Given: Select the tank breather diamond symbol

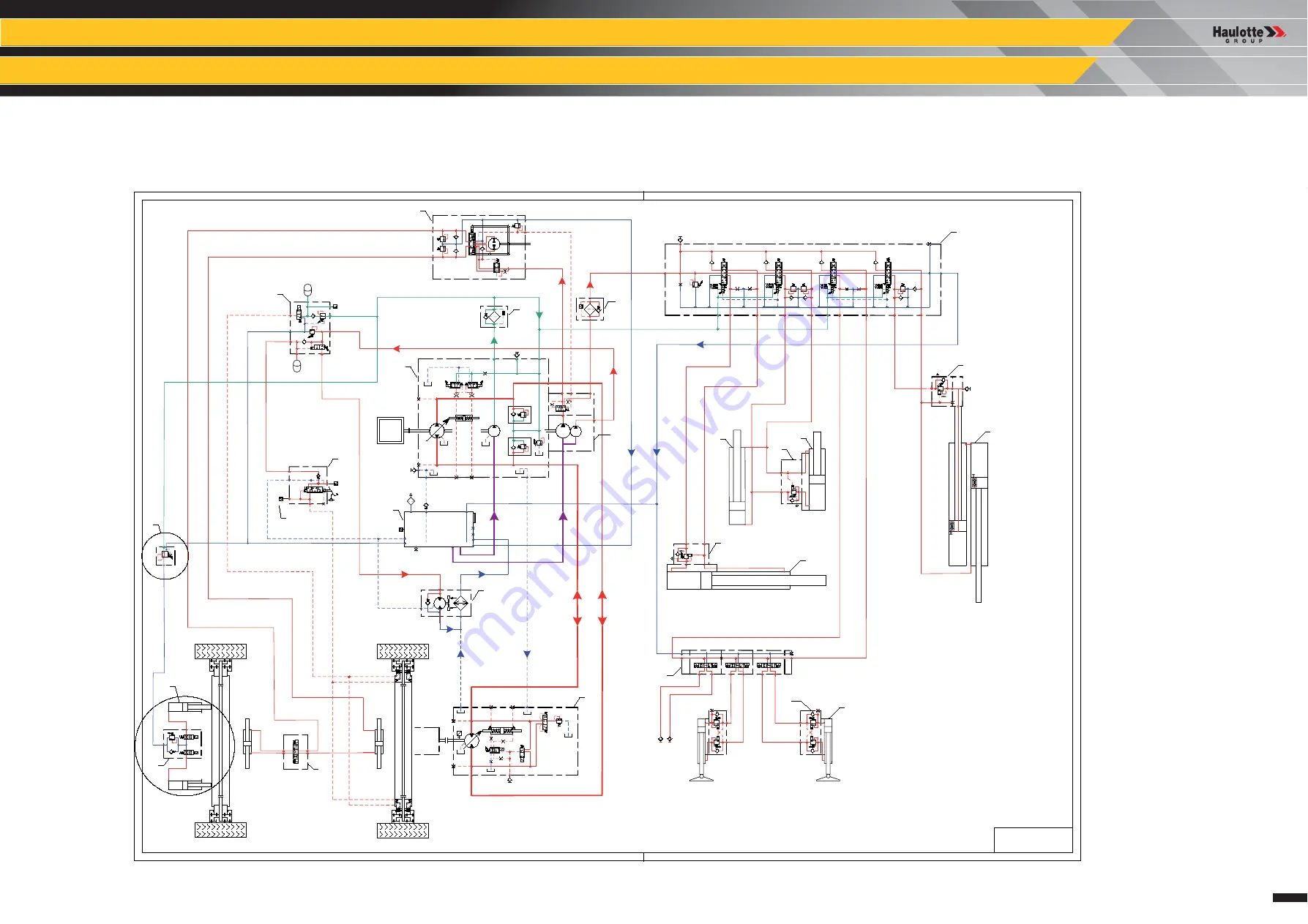Looking at the screenshot, I should click(x=411, y=500).
